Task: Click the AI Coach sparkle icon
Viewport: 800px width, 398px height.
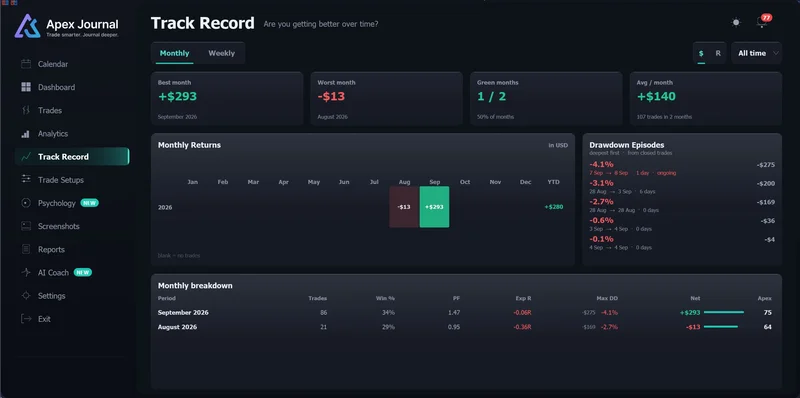Action: pos(26,272)
